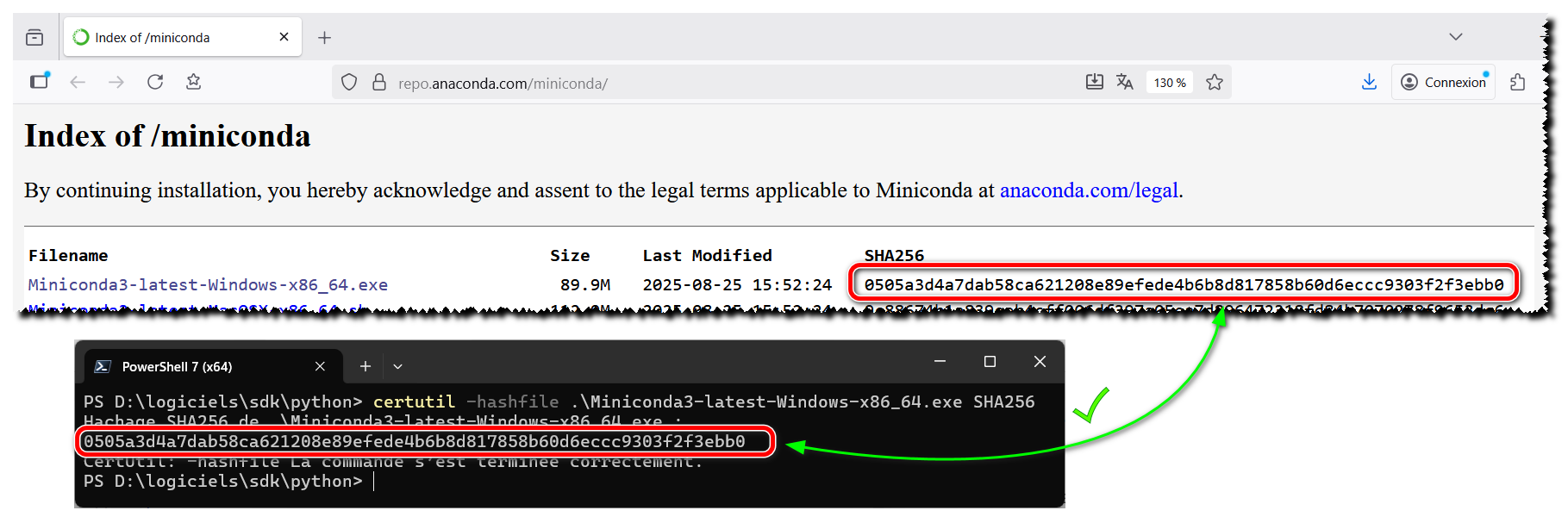
Task: Add a new terminal tab
Action: [365, 366]
